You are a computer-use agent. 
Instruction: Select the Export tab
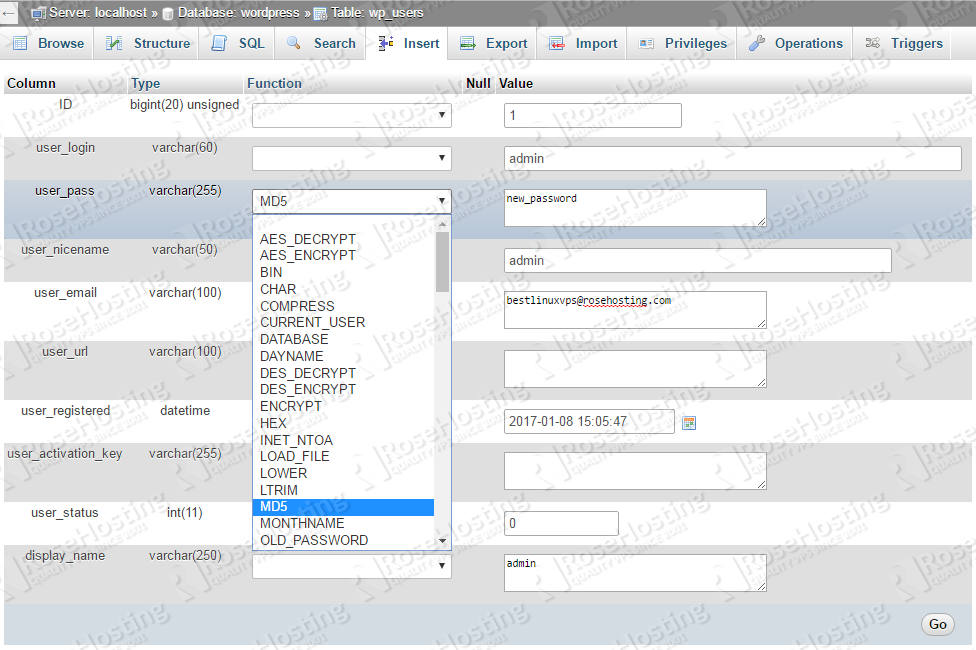point(493,43)
